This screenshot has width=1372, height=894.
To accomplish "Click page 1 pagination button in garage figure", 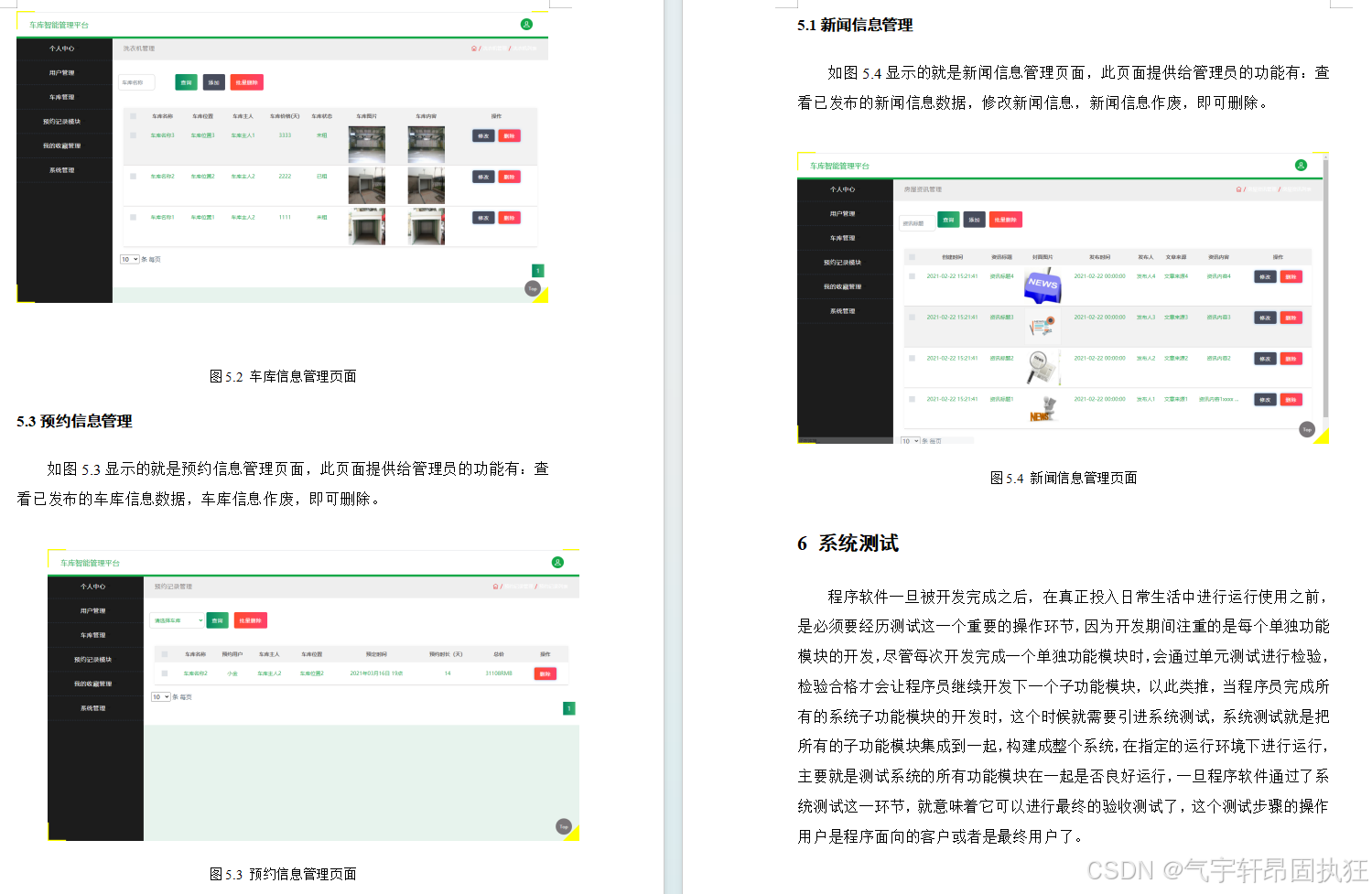I will pyautogui.click(x=538, y=271).
